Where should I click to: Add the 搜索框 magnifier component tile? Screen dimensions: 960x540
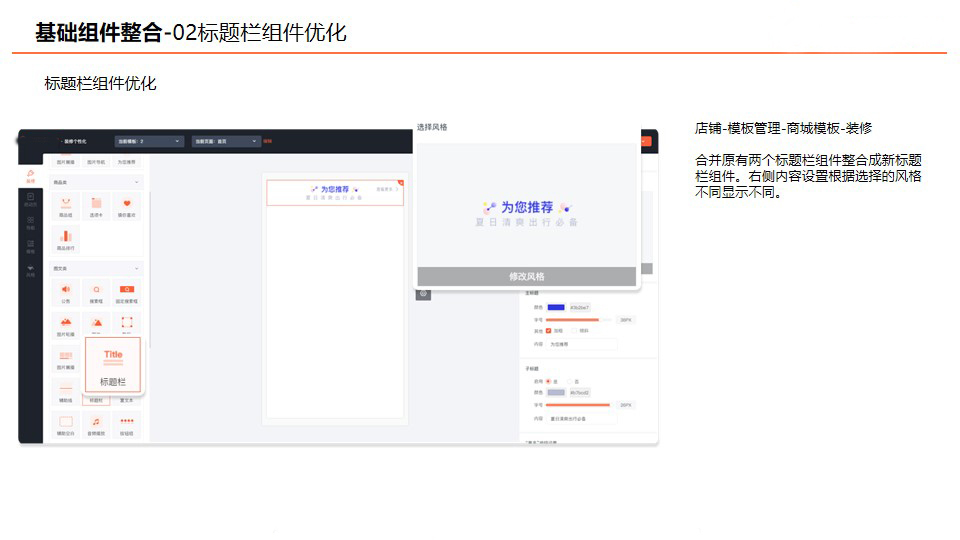pyautogui.click(x=96, y=293)
